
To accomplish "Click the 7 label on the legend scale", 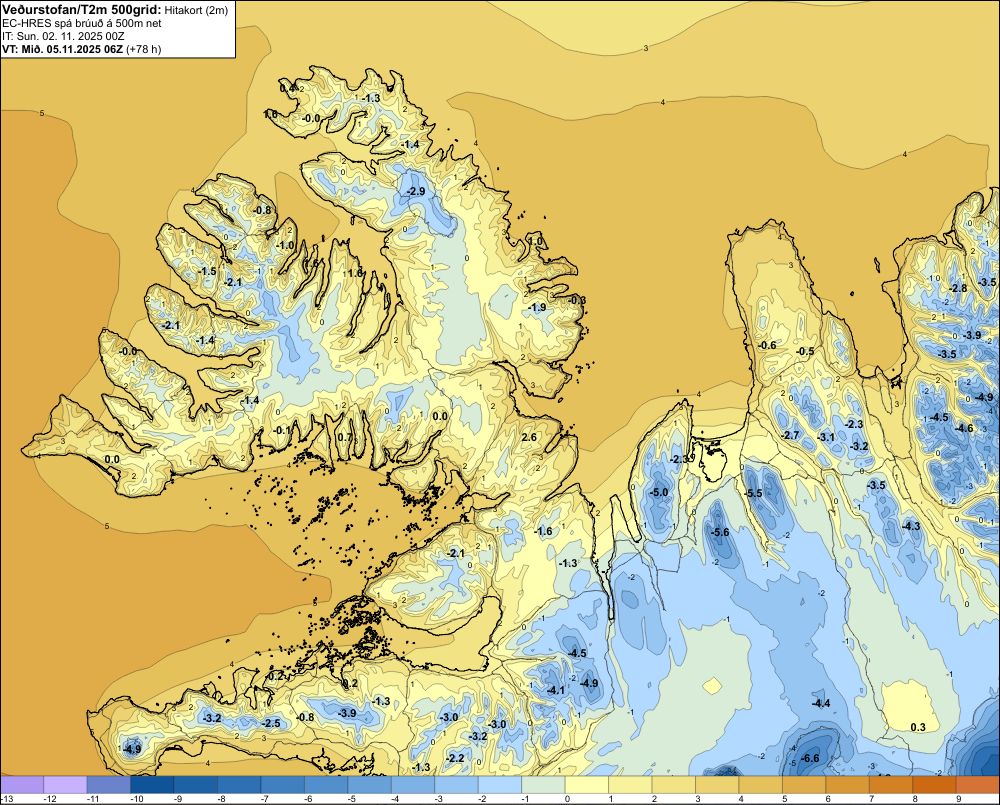I will [x=871, y=799].
